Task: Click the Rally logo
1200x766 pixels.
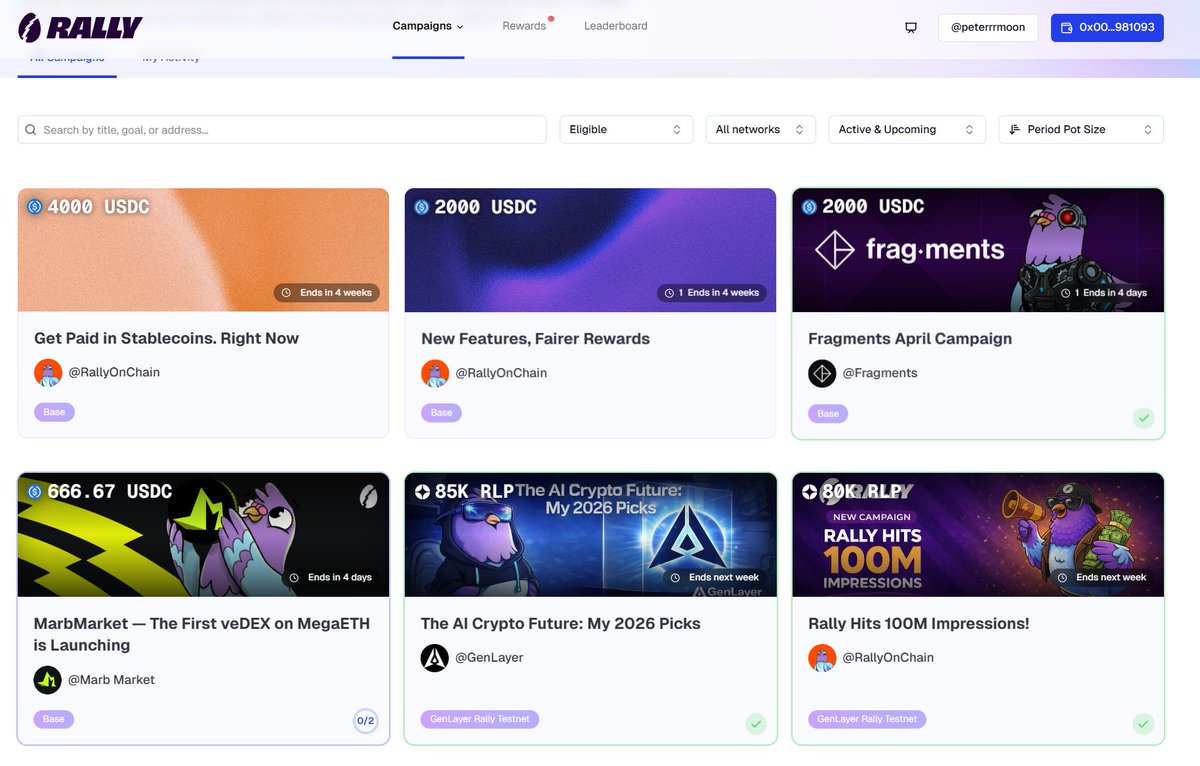Action: [81, 27]
